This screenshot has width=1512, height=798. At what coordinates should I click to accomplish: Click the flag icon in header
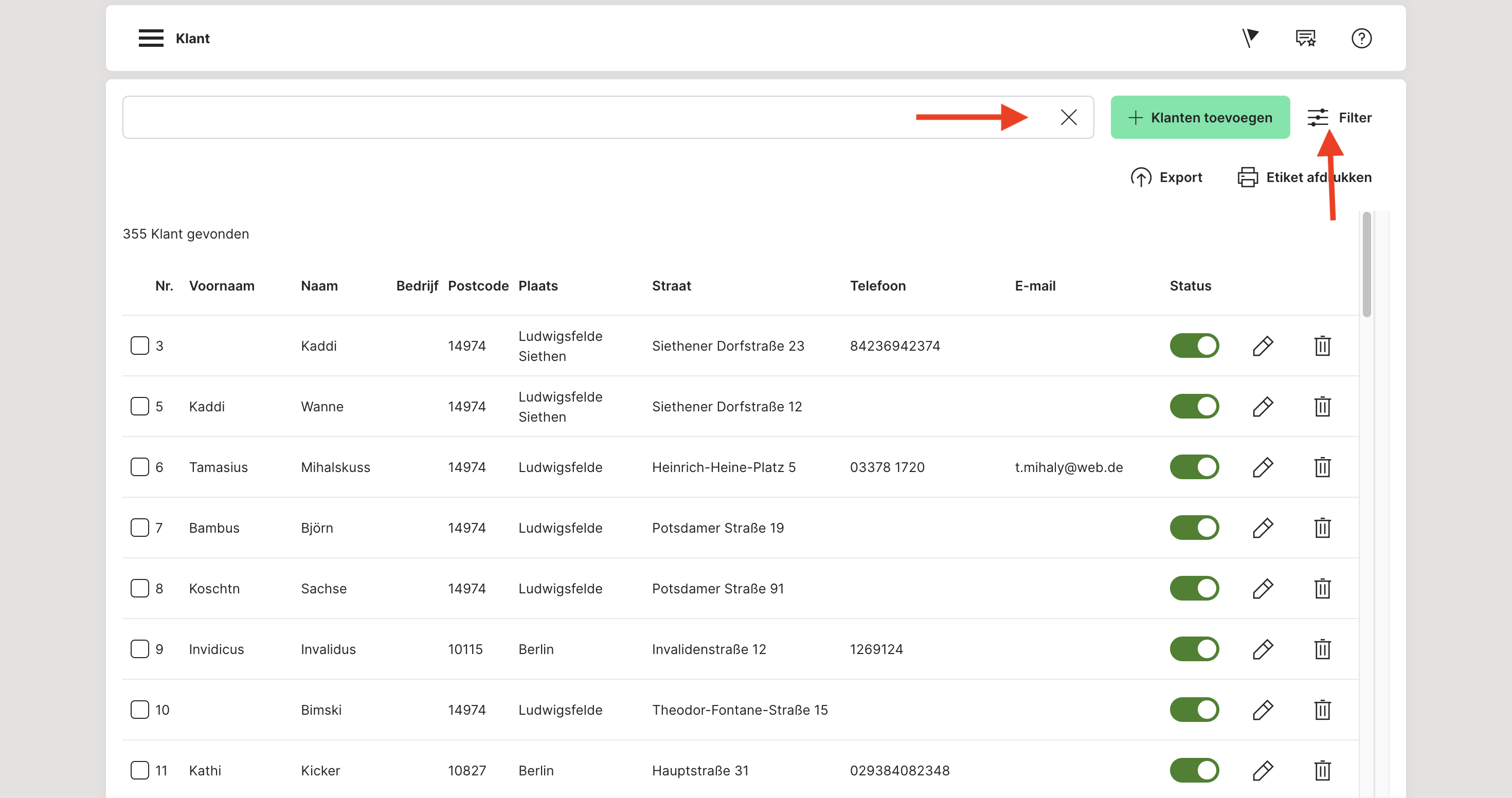1250,38
